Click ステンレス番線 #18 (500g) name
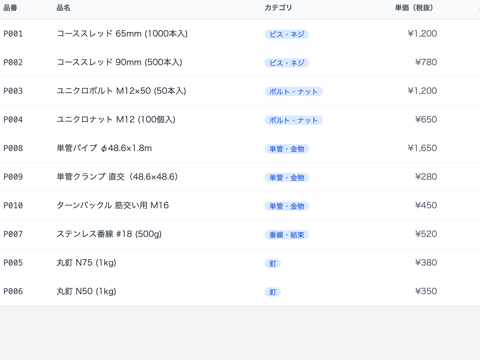This screenshot has height=360, width=480. 109,234
